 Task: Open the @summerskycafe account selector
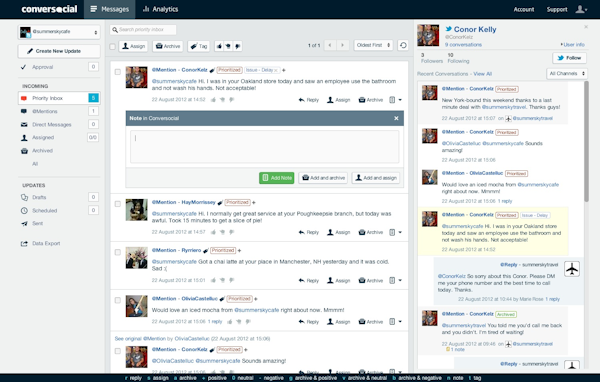(59, 32)
